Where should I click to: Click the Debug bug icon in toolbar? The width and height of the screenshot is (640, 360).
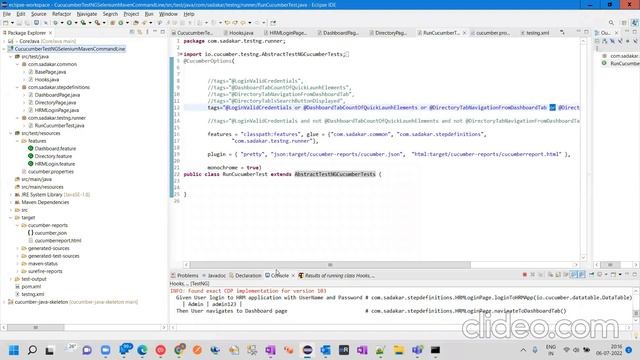pyautogui.click(x=56, y=23)
